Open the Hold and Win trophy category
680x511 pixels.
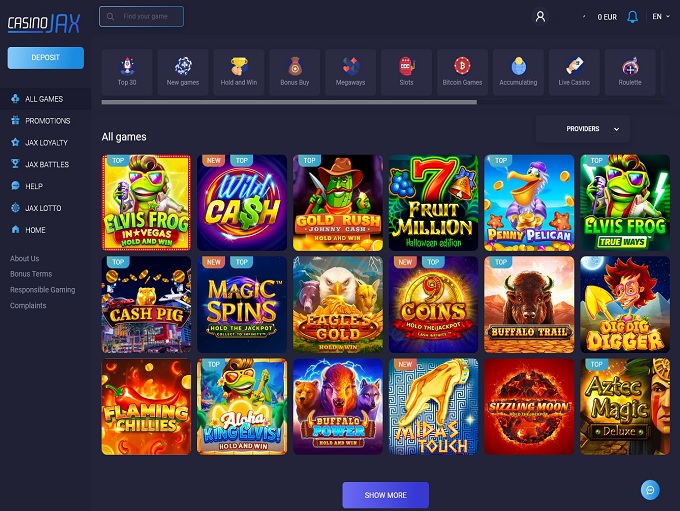[239, 72]
